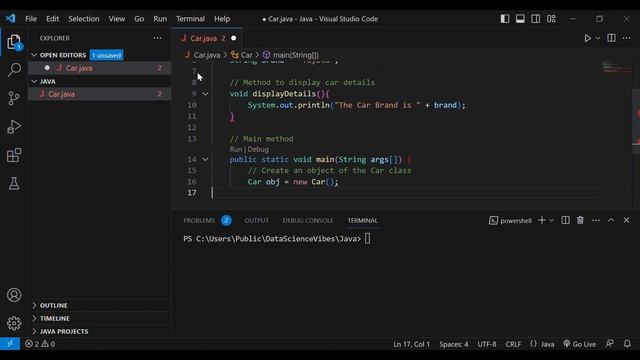This screenshot has height=360, width=640.
Task: Open the Run menu
Action: (x=160, y=19)
